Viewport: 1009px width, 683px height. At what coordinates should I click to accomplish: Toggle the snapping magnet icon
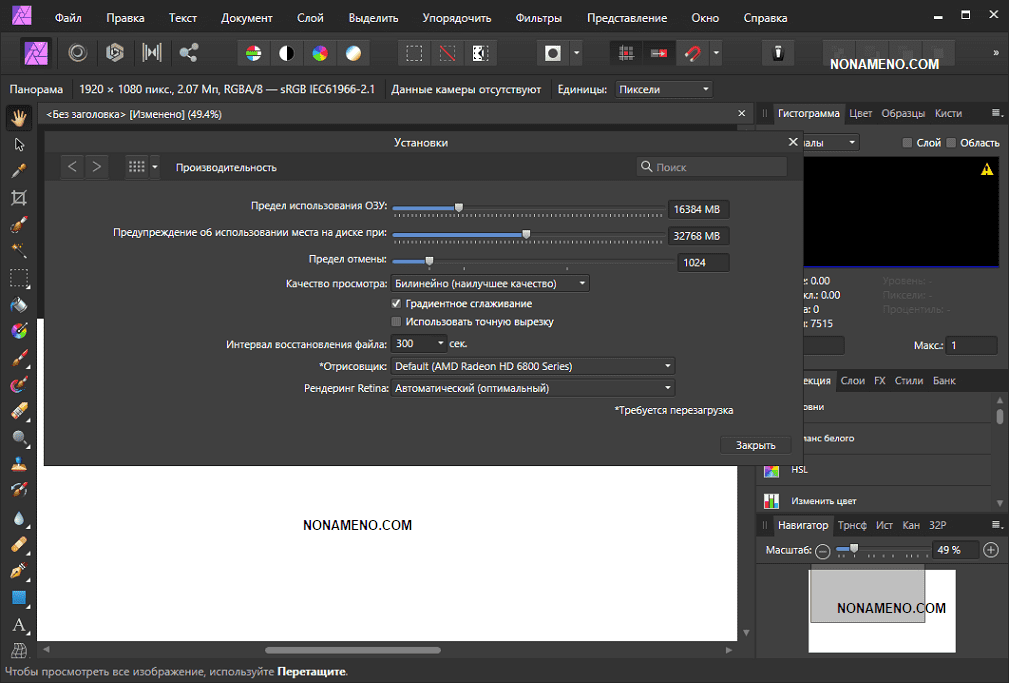pos(693,52)
